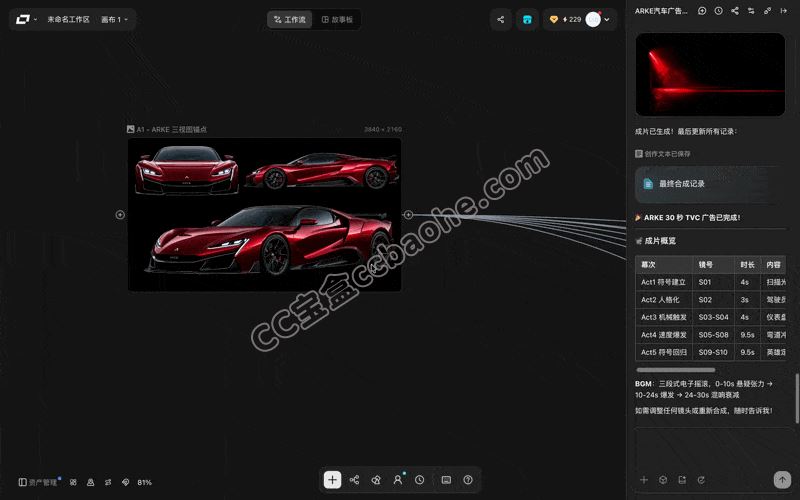800x500 pixels.
Task: Open history clock icon in bottom toolbar
Action: (419, 480)
